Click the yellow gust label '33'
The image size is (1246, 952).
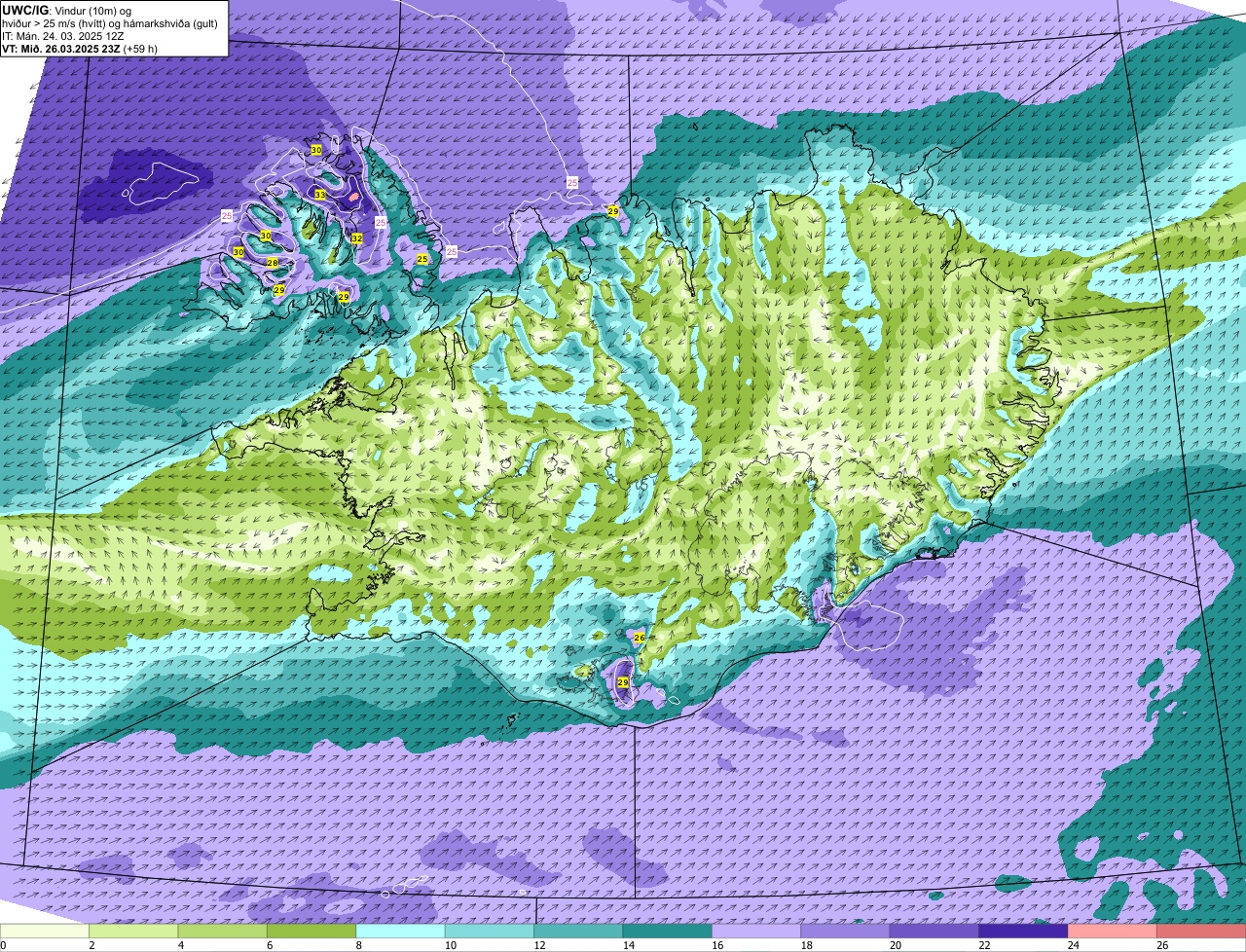pos(320,195)
